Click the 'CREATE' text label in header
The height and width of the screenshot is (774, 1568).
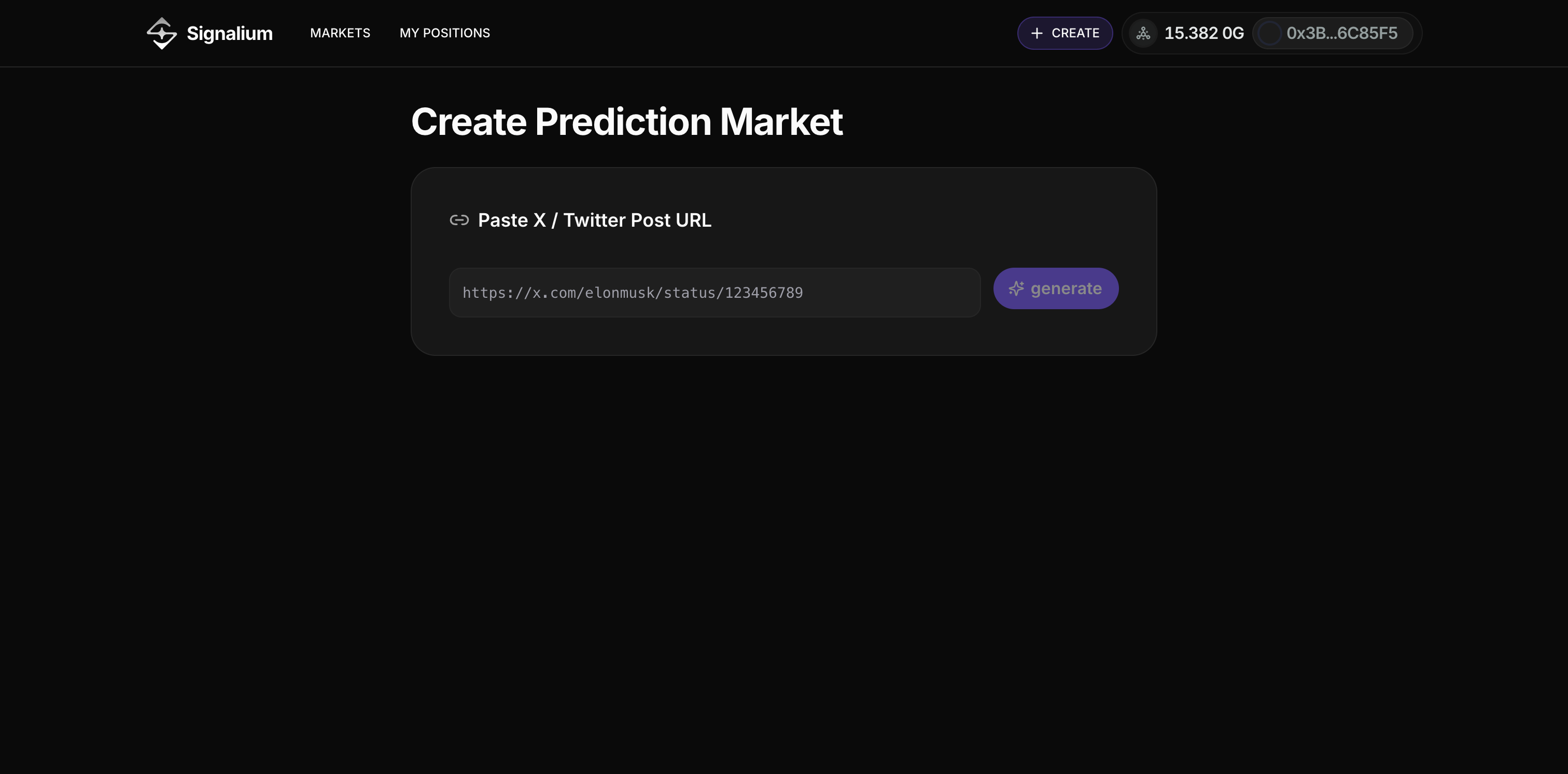click(x=1075, y=34)
